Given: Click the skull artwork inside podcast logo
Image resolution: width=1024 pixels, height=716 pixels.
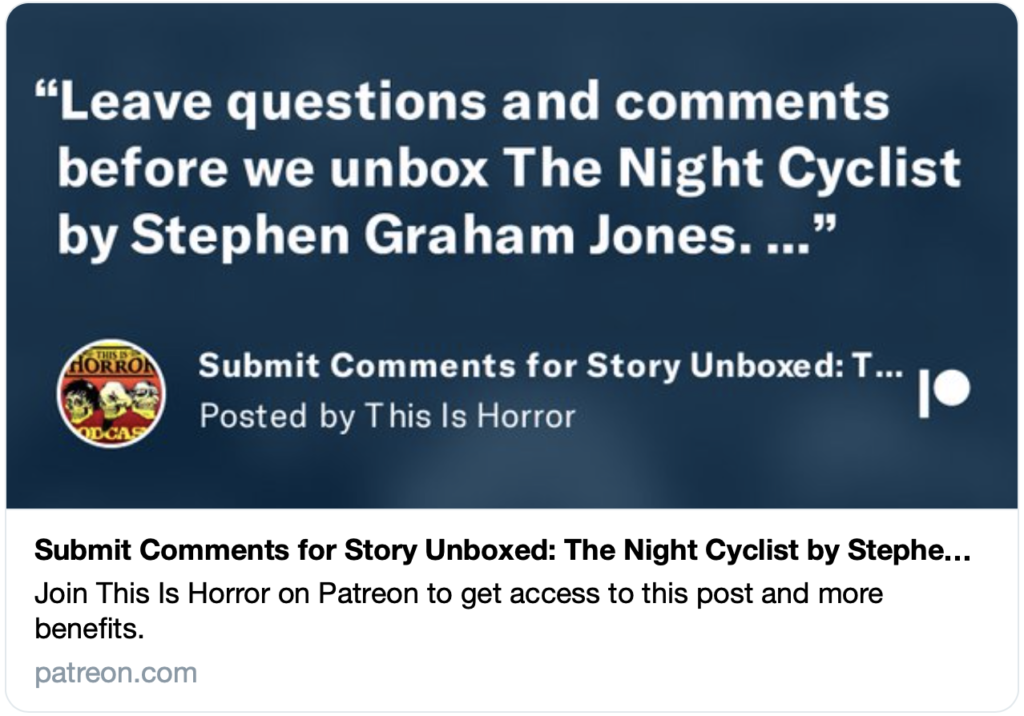Looking at the screenshot, I should tap(112, 398).
